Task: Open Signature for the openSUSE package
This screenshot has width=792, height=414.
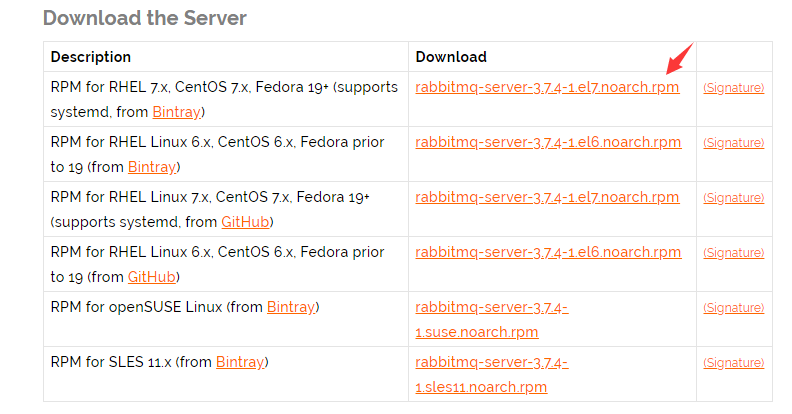Action: (x=733, y=308)
